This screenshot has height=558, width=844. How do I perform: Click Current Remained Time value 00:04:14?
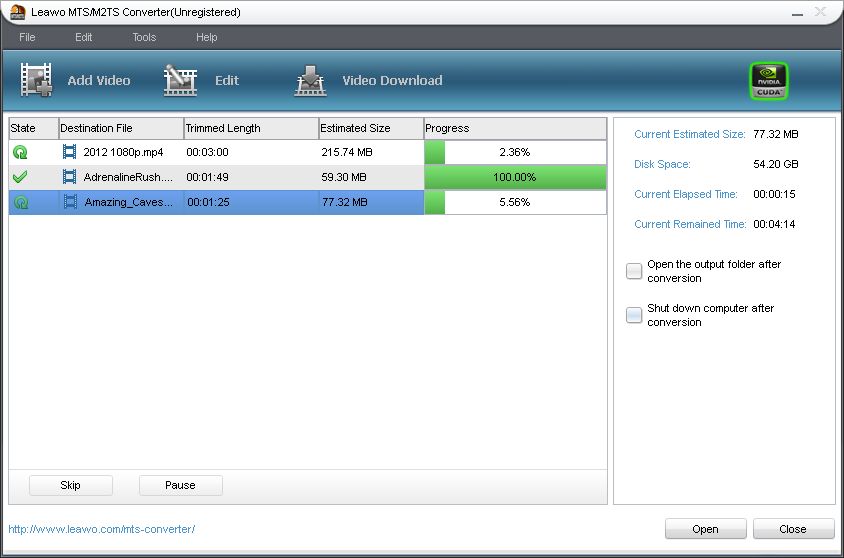click(774, 224)
